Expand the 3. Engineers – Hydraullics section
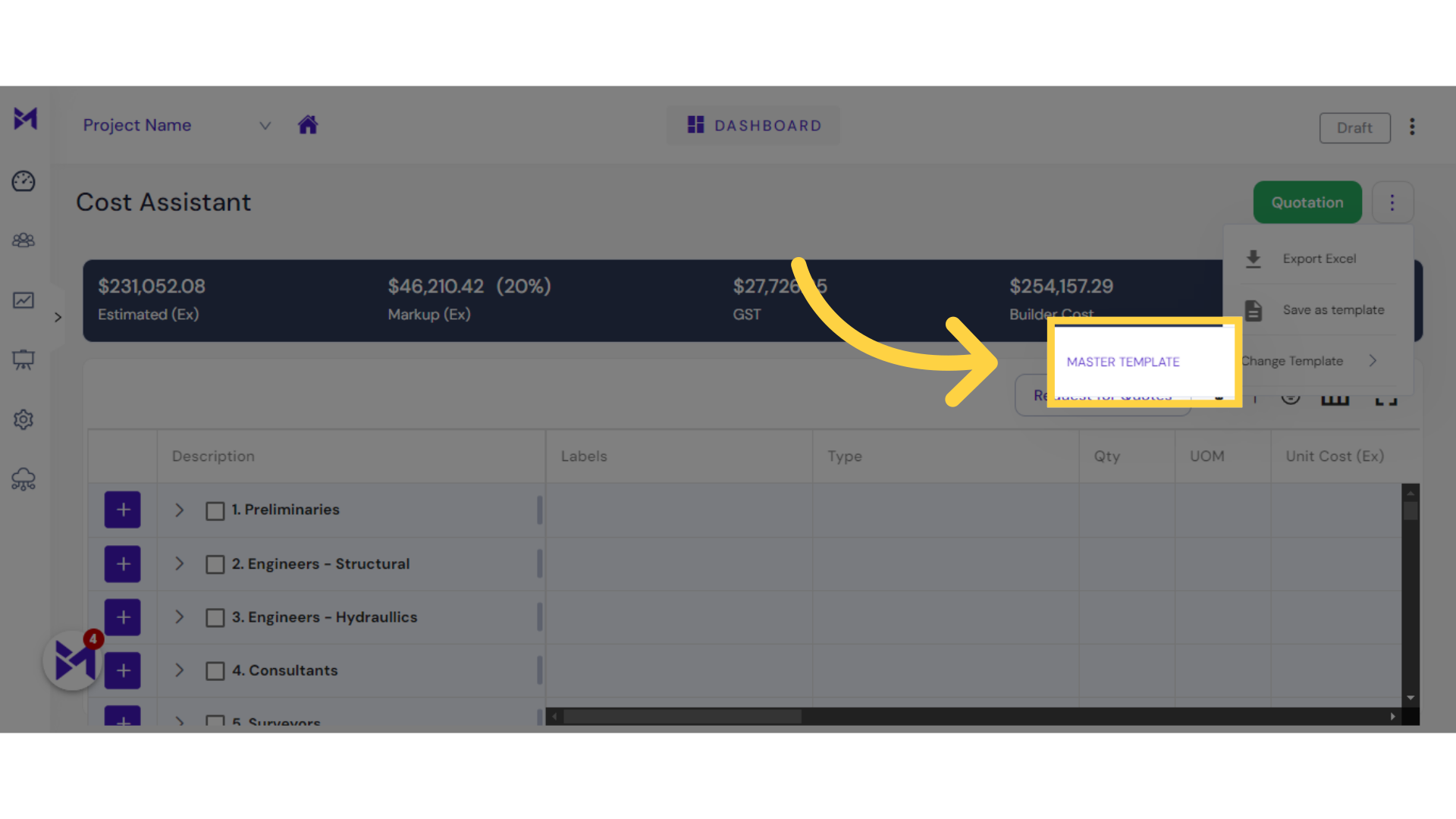The height and width of the screenshot is (819, 1456). point(180,617)
